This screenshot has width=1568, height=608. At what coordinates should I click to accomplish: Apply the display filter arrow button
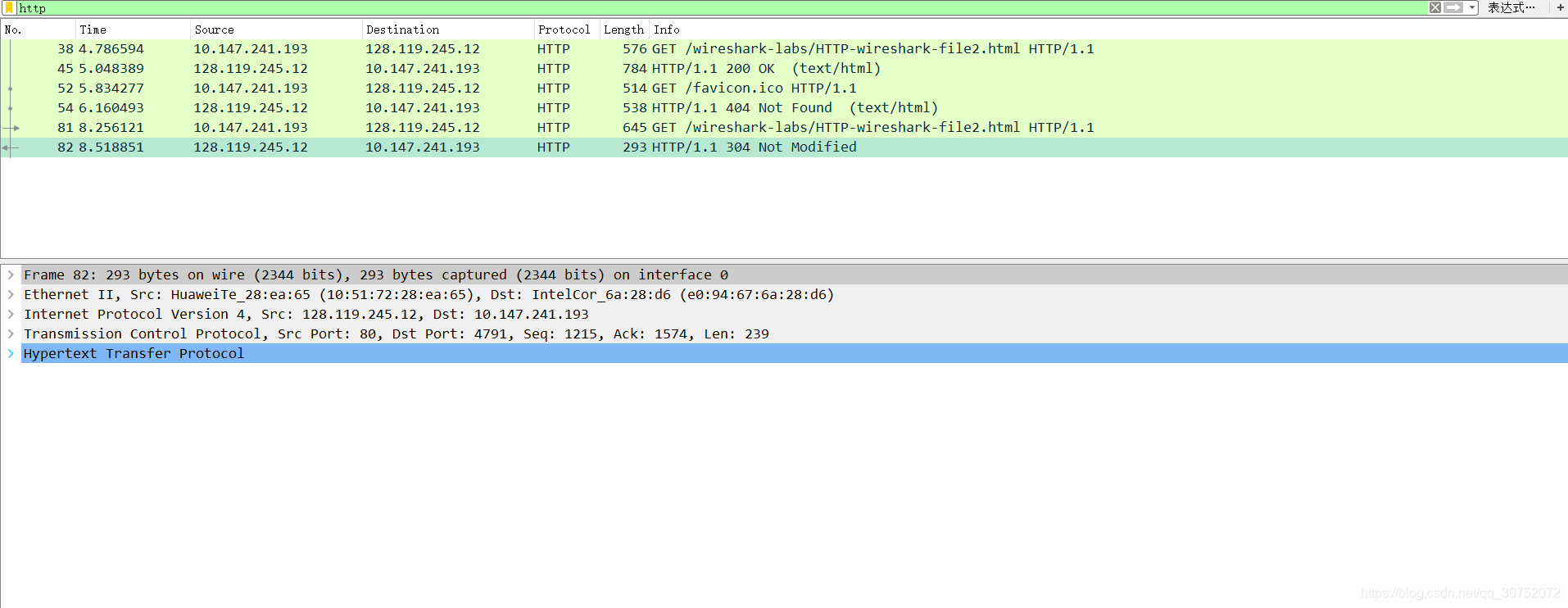(x=1453, y=7)
